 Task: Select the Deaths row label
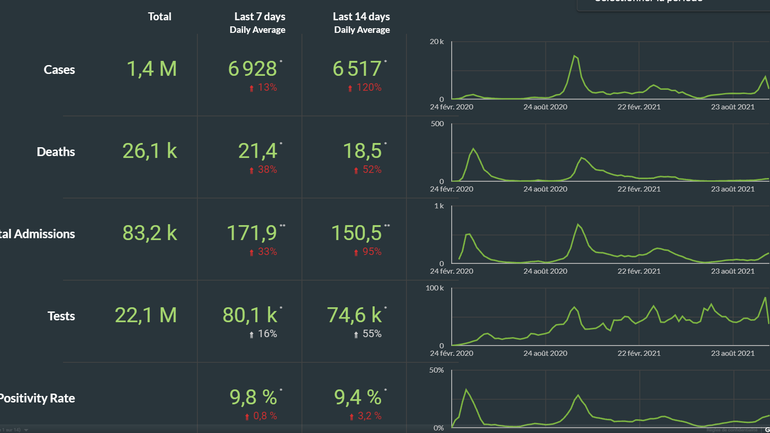[56, 152]
